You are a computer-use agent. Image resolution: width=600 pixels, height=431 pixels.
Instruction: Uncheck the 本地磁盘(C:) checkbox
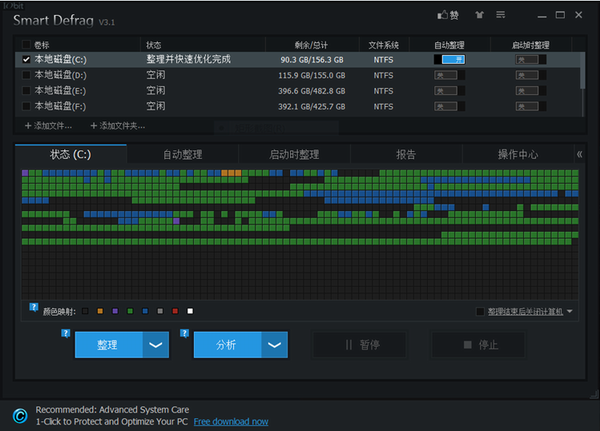pos(27,59)
